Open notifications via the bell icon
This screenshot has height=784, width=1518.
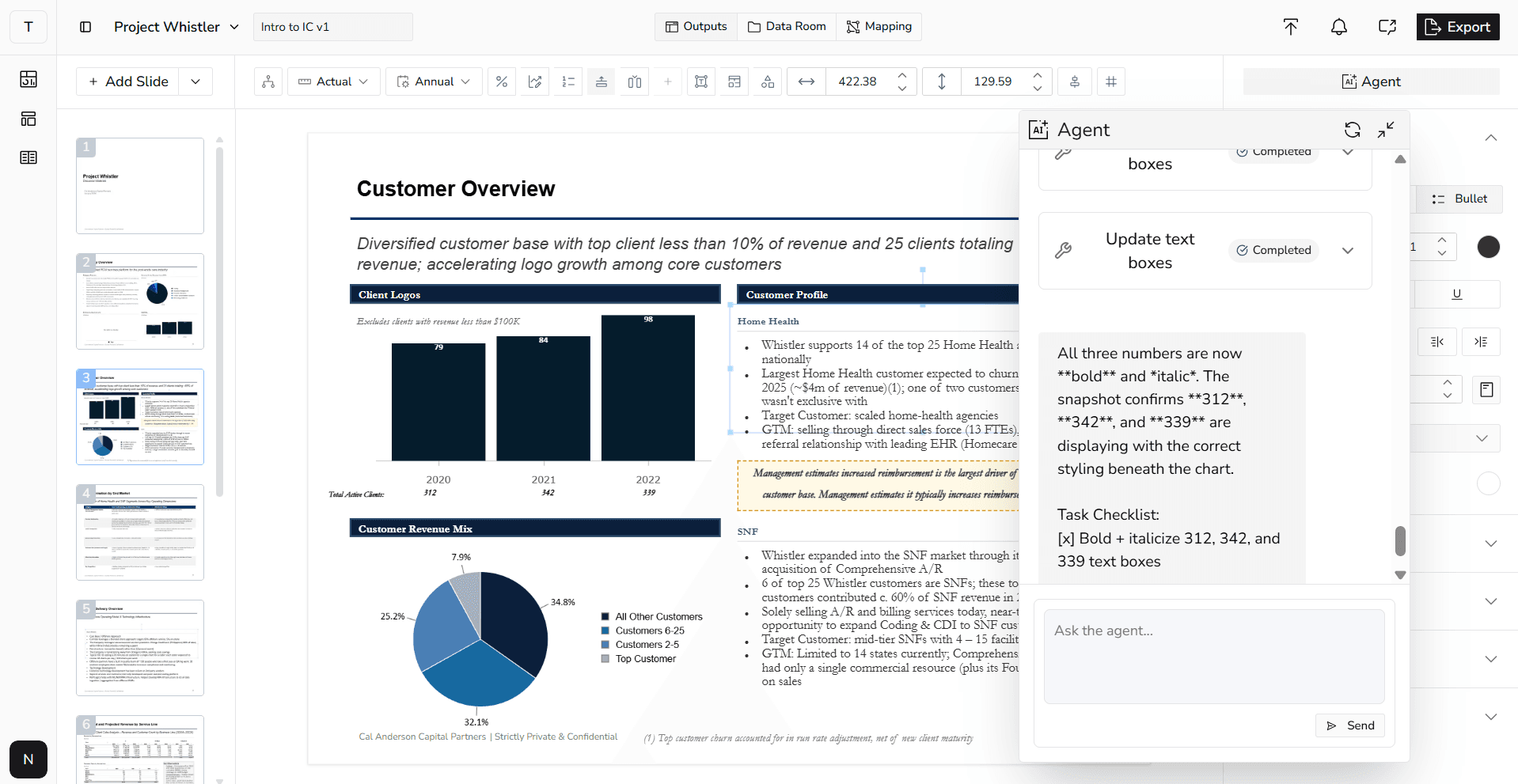coord(1338,26)
